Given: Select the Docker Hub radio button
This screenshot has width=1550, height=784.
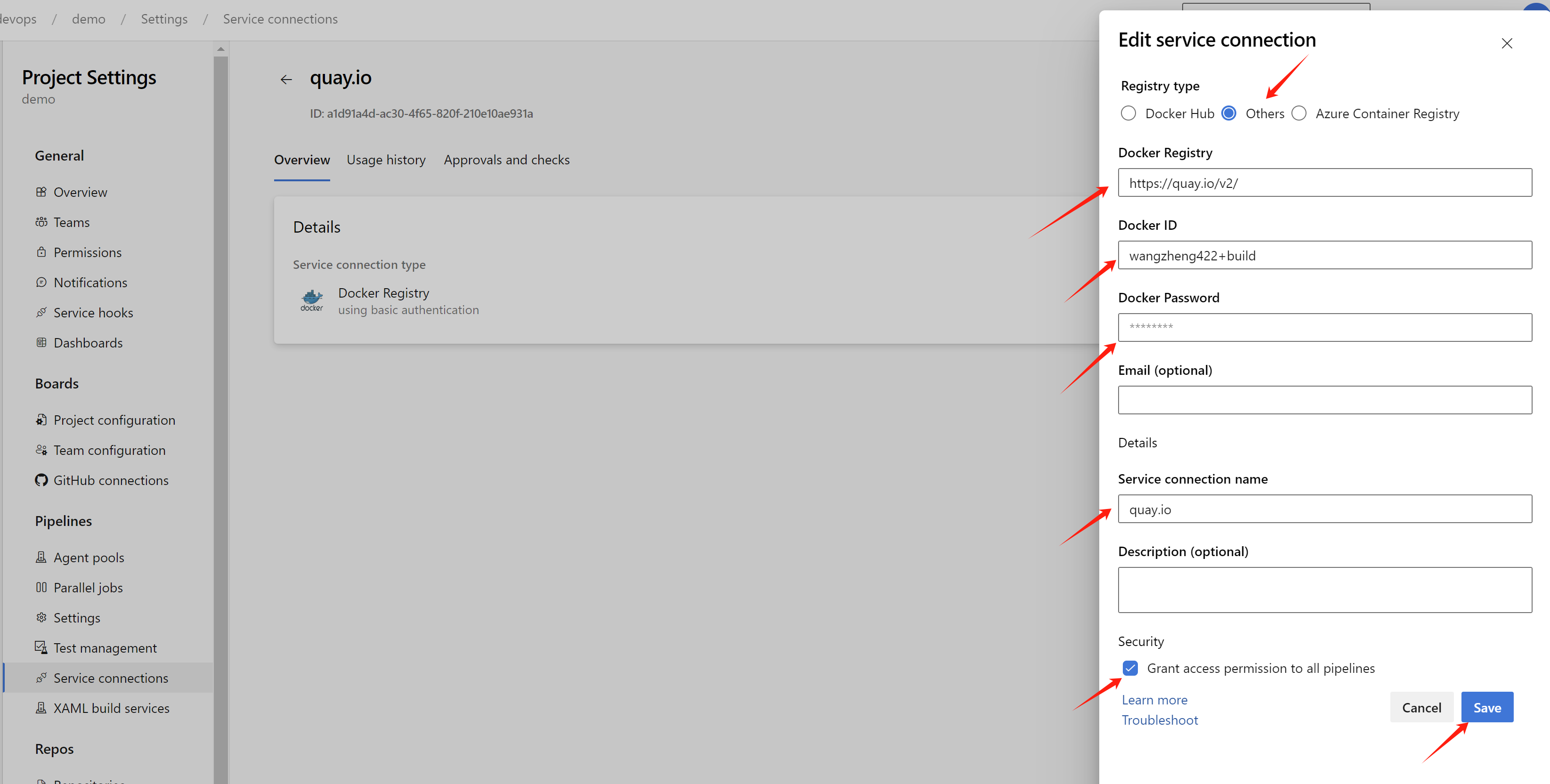Looking at the screenshot, I should [x=1128, y=113].
